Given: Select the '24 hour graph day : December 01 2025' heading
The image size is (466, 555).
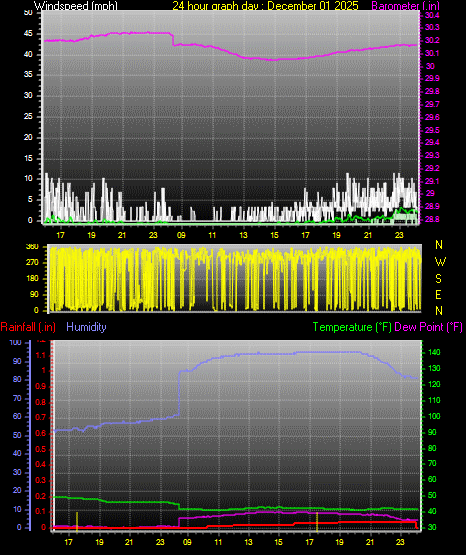Looking at the screenshot, I should pyautogui.click(x=265, y=6).
